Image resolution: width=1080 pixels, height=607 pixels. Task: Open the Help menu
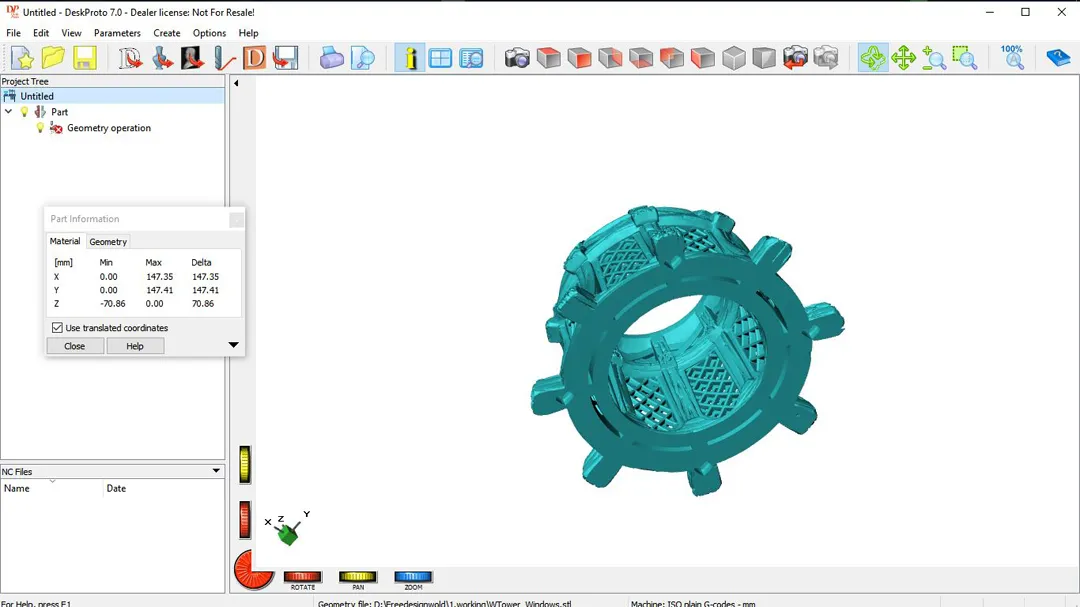coord(249,33)
